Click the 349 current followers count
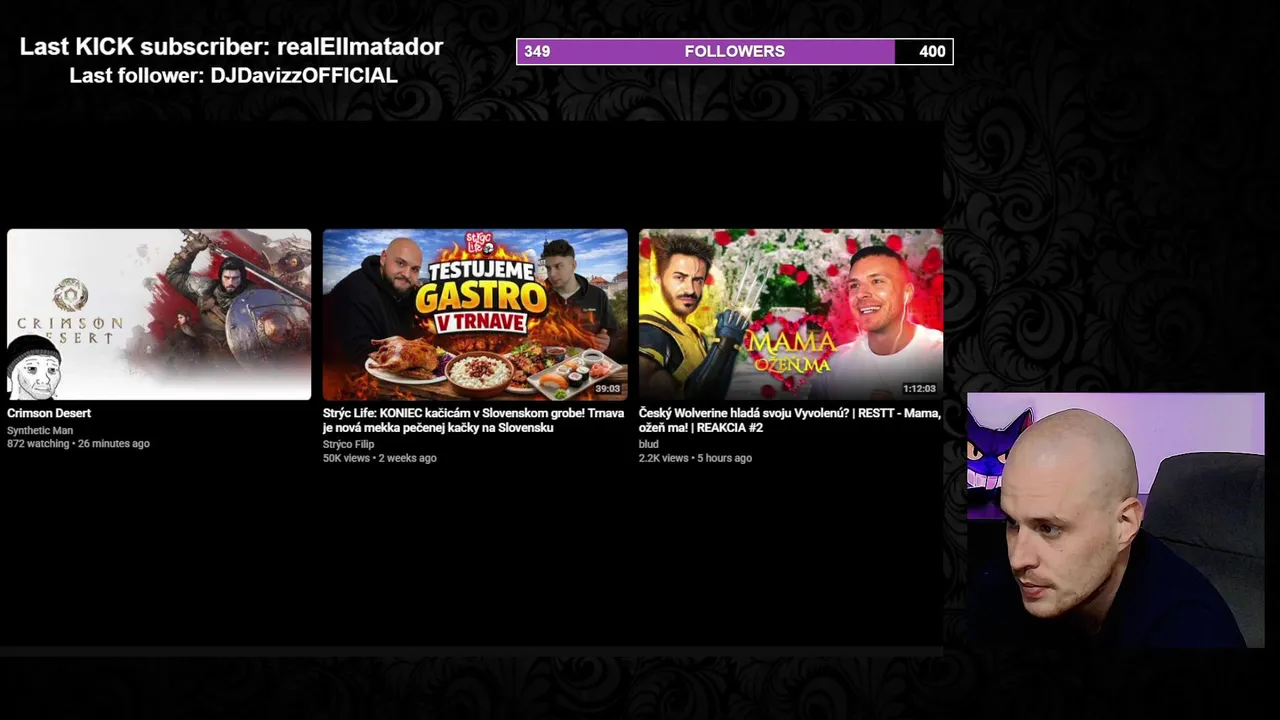Image resolution: width=1280 pixels, height=720 pixels. (x=537, y=51)
